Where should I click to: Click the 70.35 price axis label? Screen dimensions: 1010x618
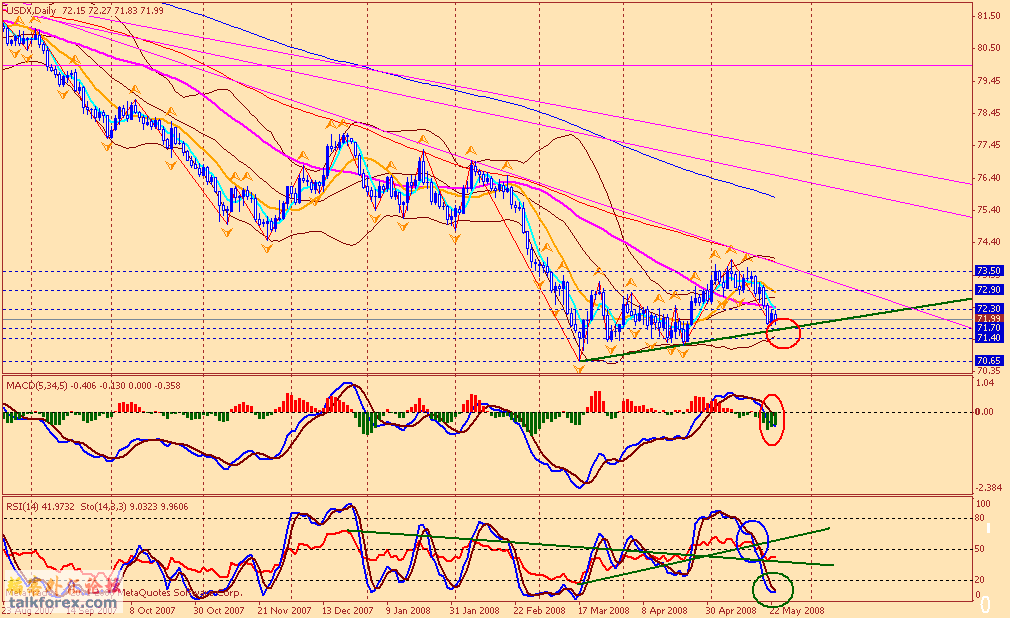coord(989,371)
